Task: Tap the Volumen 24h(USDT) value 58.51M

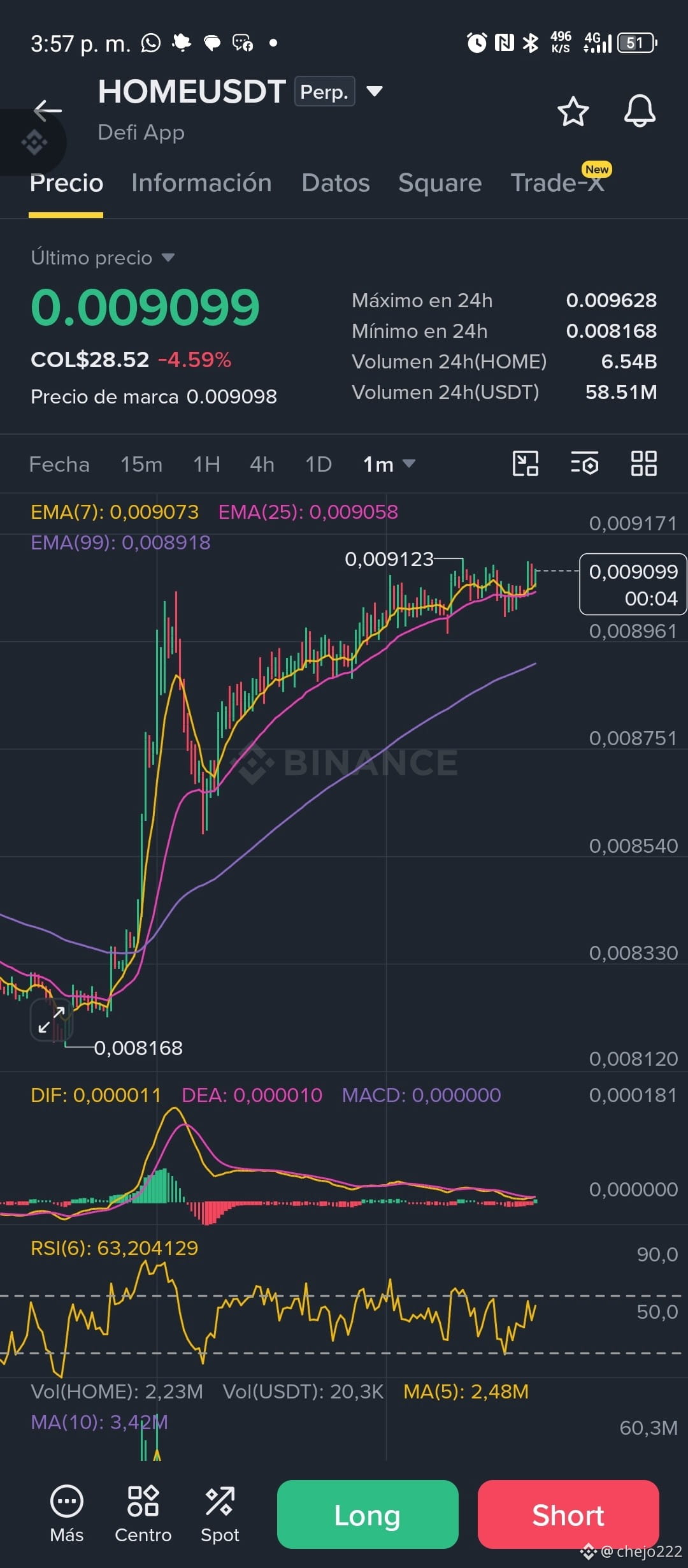Action: pyautogui.click(x=621, y=392)
